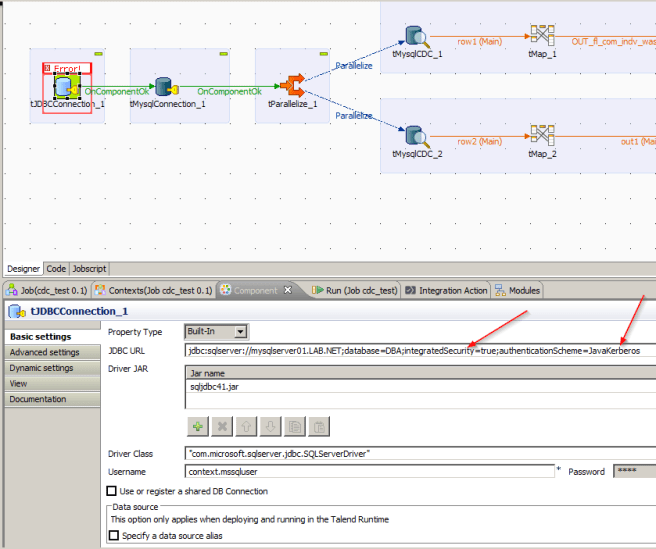Click into the Username field

369,472
